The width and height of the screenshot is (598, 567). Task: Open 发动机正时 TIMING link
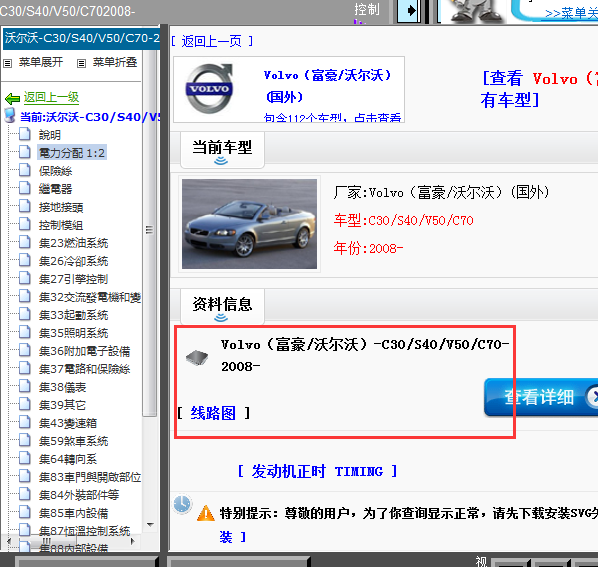pyautogui.click(x=317, y=471)
